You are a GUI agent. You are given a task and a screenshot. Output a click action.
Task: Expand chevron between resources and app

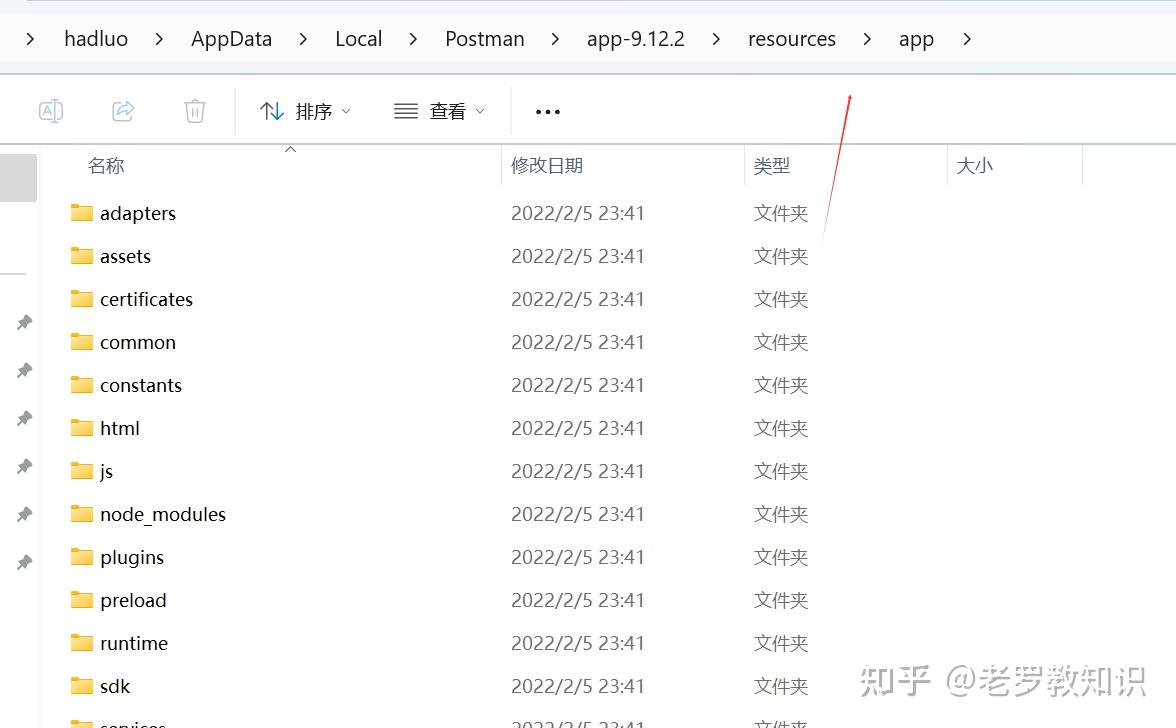point(867,39)
